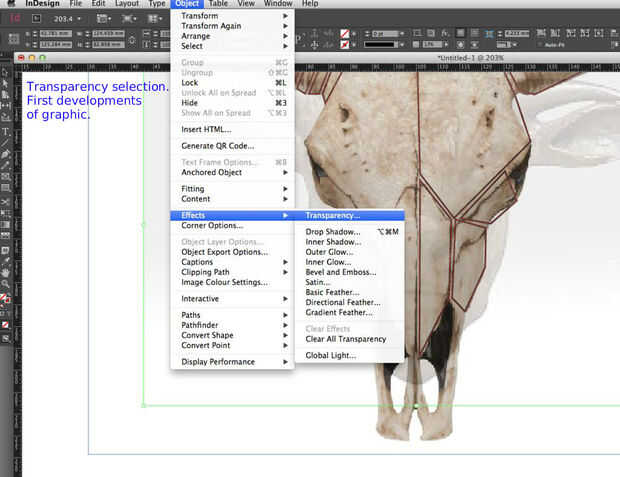Toggle the Auto-Fit checkbox
Viewport: 620px width, 477px height.
click(x=540, y=45)
